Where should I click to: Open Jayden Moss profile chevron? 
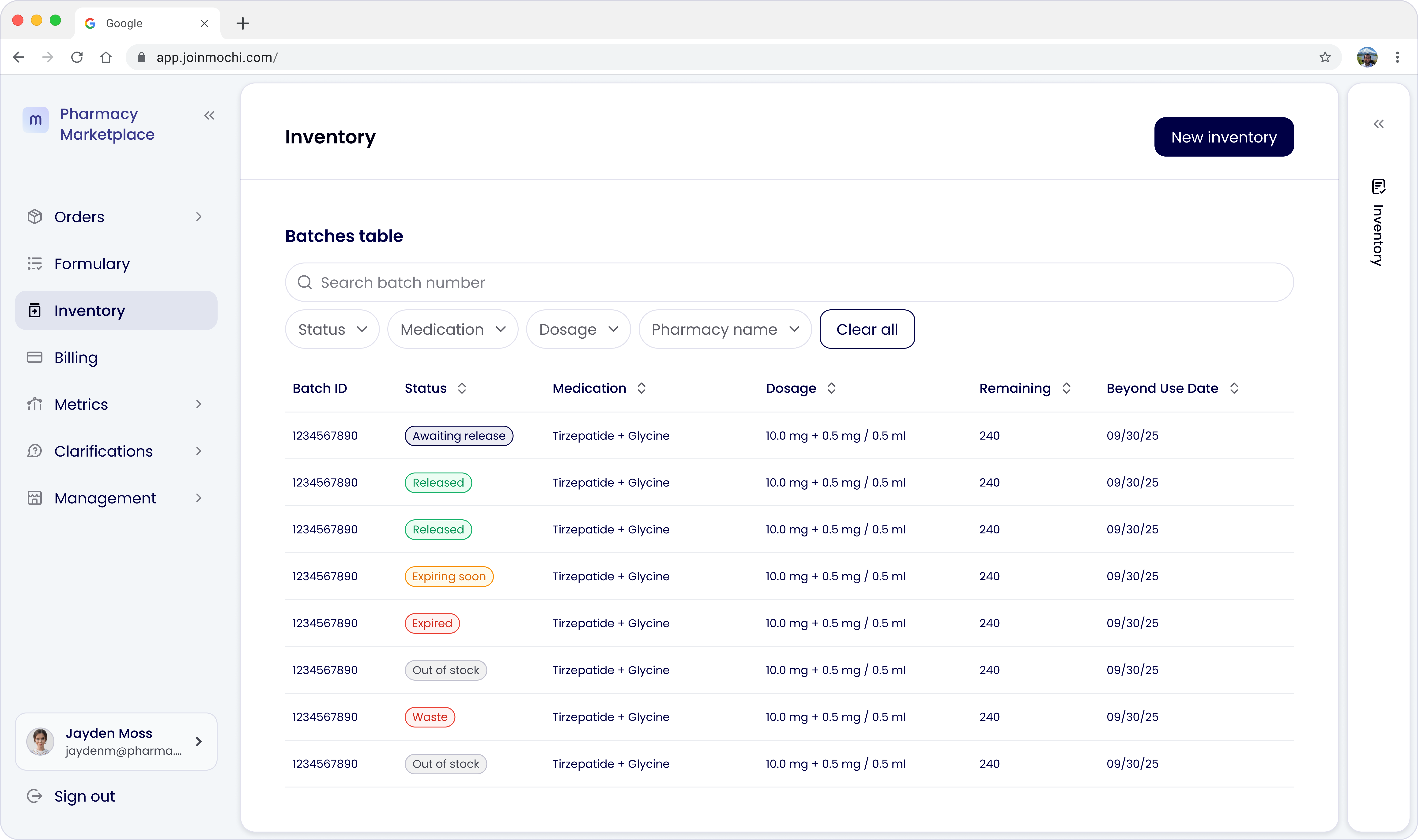[199, 742]
